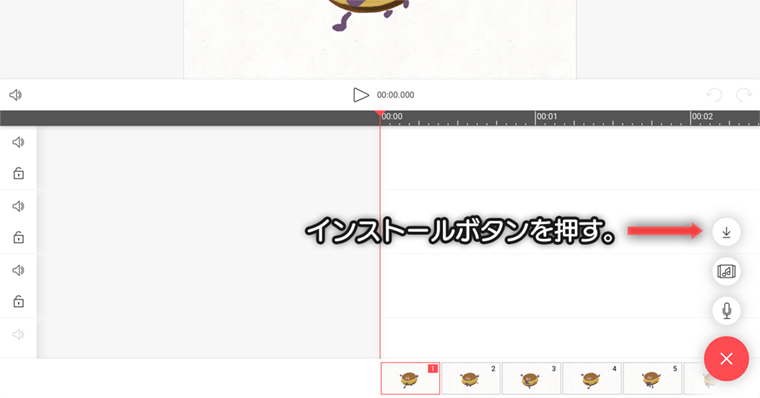The width and height of the screenshot is (760, 398).
Task: Toggle the dimmed fourth track speaker
Action: 18,334
